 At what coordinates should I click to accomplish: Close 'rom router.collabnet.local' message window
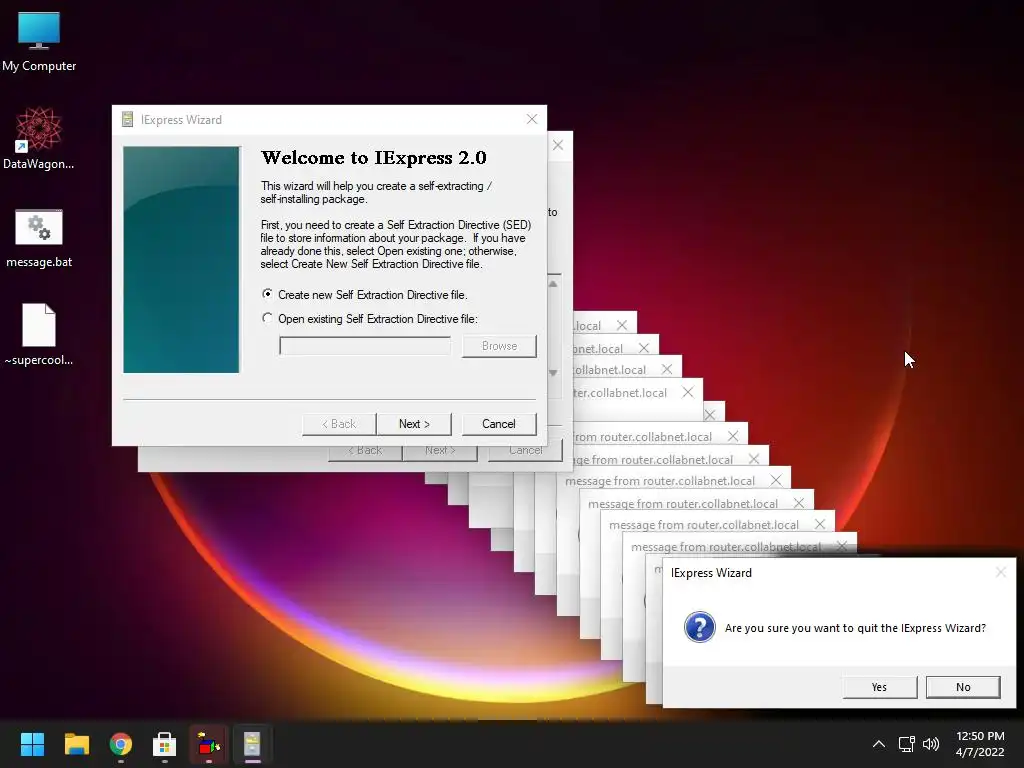click(733, 436)
